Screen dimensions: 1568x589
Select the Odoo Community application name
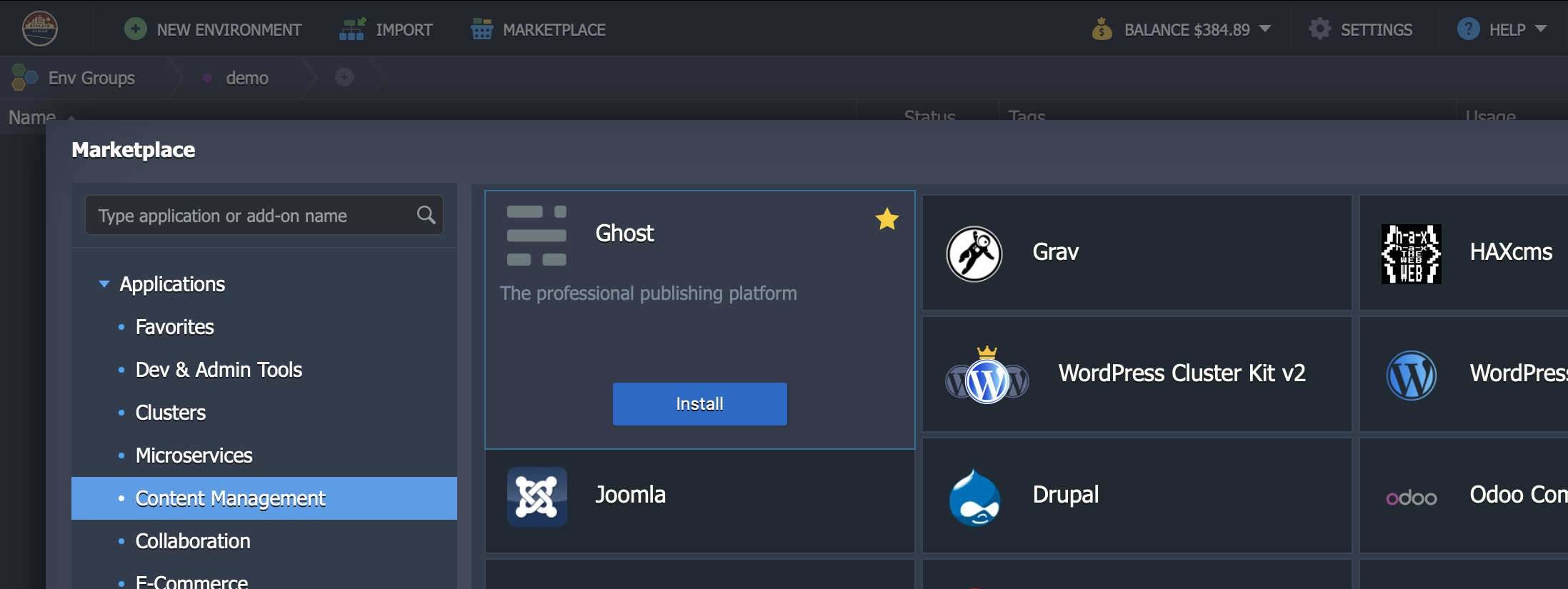pos(1519,495)
